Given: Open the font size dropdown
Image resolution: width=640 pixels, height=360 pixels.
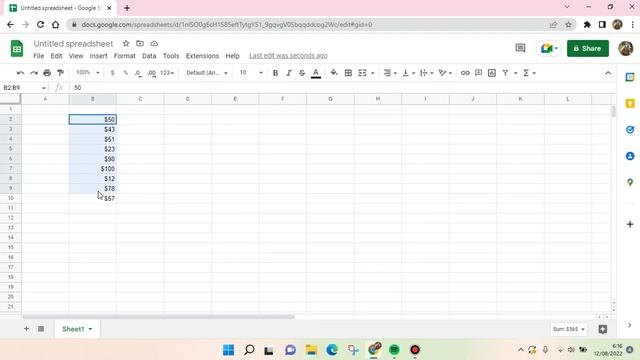Looking at the screenshot, I should 251,73.
